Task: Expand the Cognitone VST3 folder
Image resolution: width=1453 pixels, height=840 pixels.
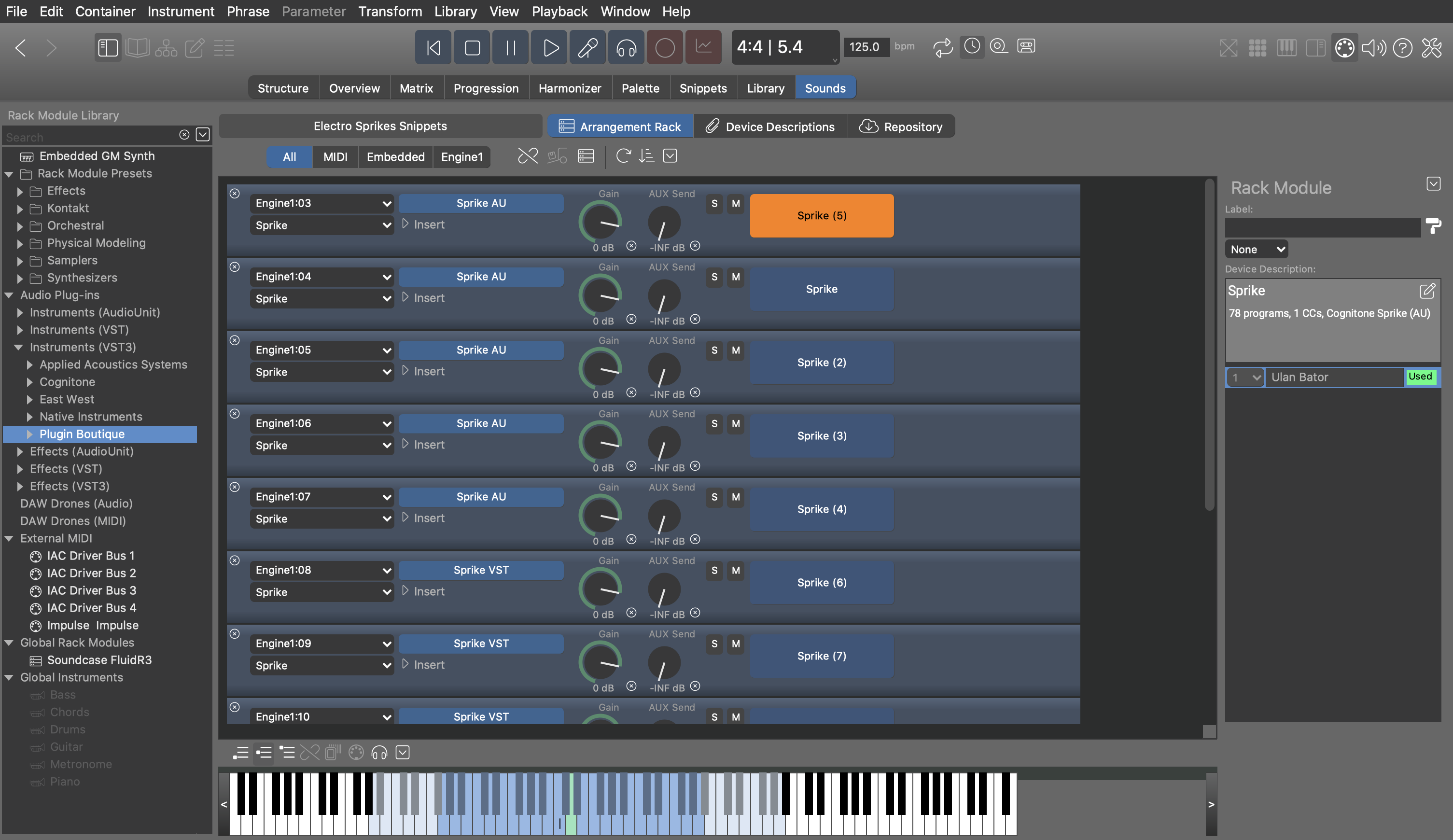Action: pyautogui.click(x=30, y=382)
